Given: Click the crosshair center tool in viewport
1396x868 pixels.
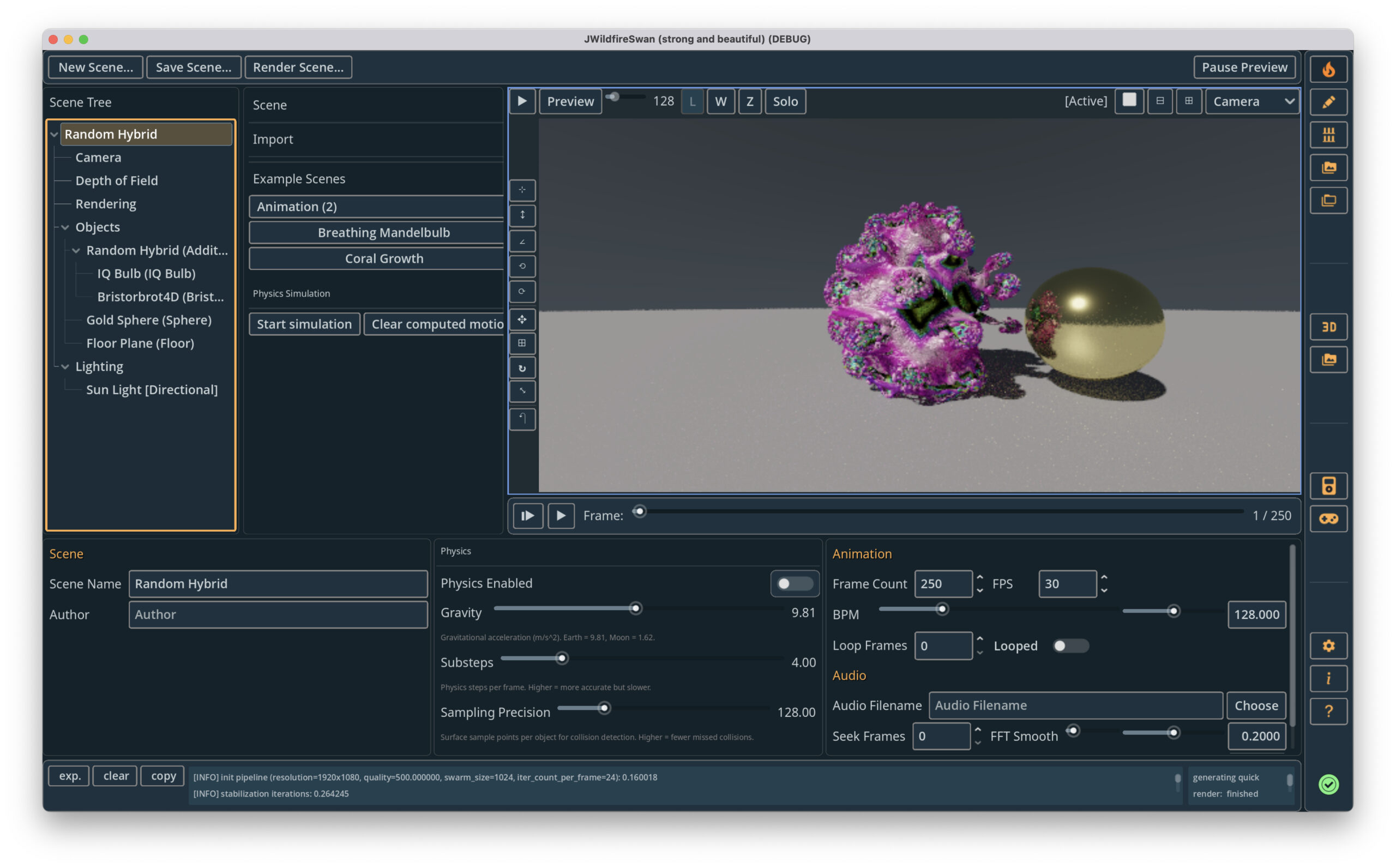Looking at the screenshot, I should coord(522,189).
